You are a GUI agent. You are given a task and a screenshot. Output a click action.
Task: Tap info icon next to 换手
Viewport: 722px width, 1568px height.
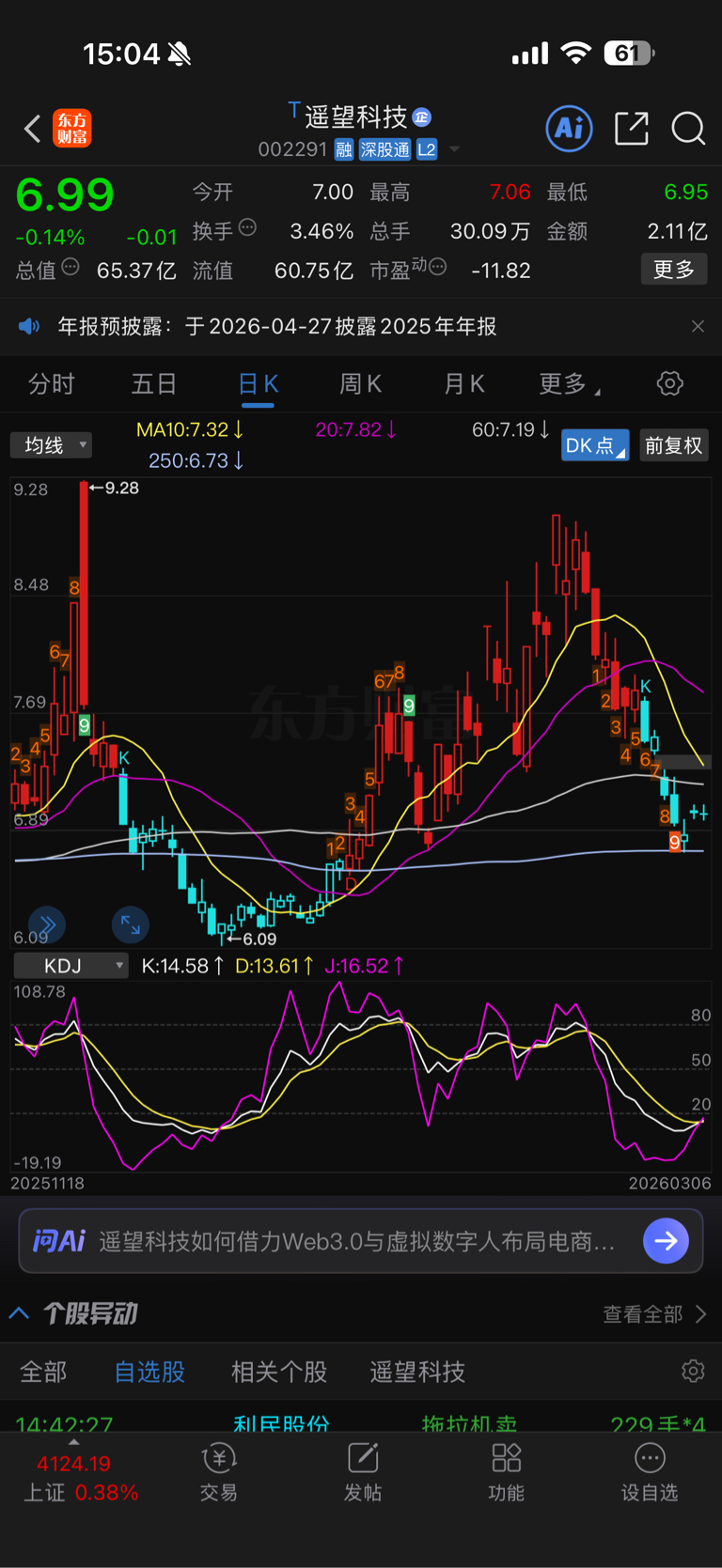[247, 227]
